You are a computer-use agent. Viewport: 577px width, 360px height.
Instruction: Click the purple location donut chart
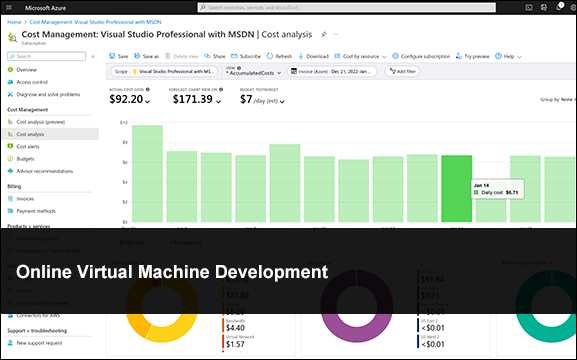[357, 306]
